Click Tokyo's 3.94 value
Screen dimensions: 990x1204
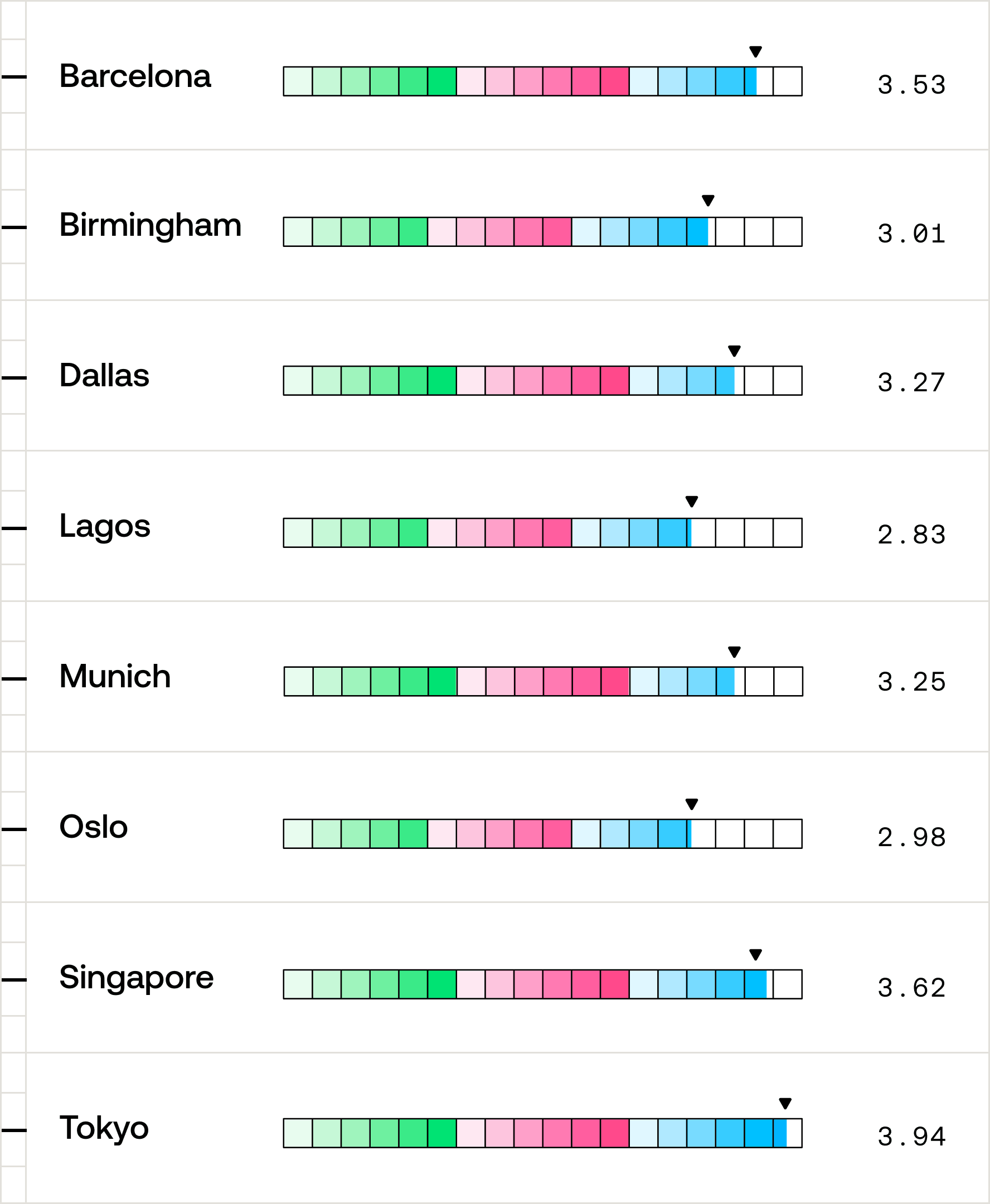pyautogui.click(x=911, y=1137)
